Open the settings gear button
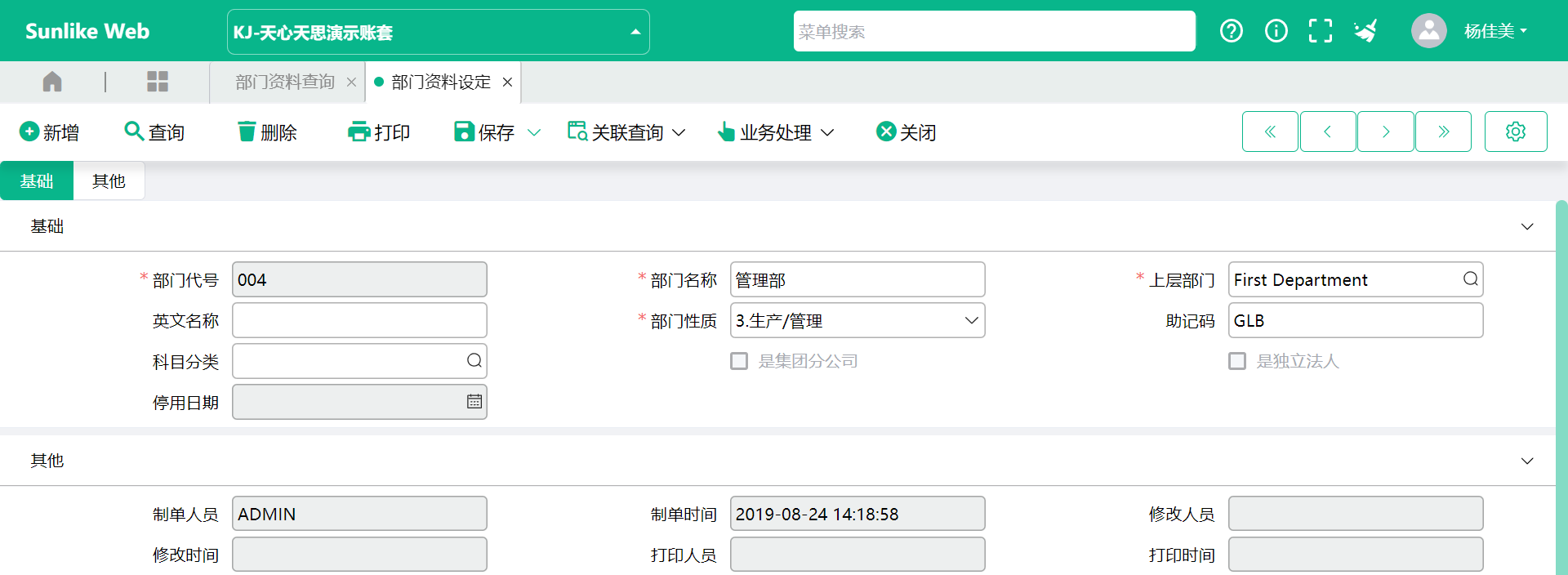This screenshot has height=575, width=1568. point(1516,131)
